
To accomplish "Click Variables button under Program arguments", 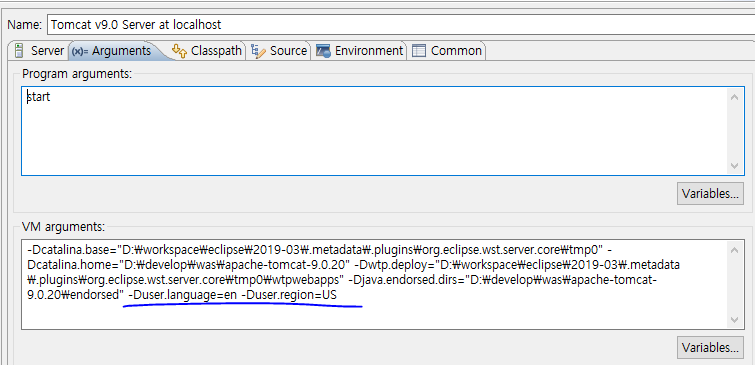I will pyautogui.click(x=710, y=194).
